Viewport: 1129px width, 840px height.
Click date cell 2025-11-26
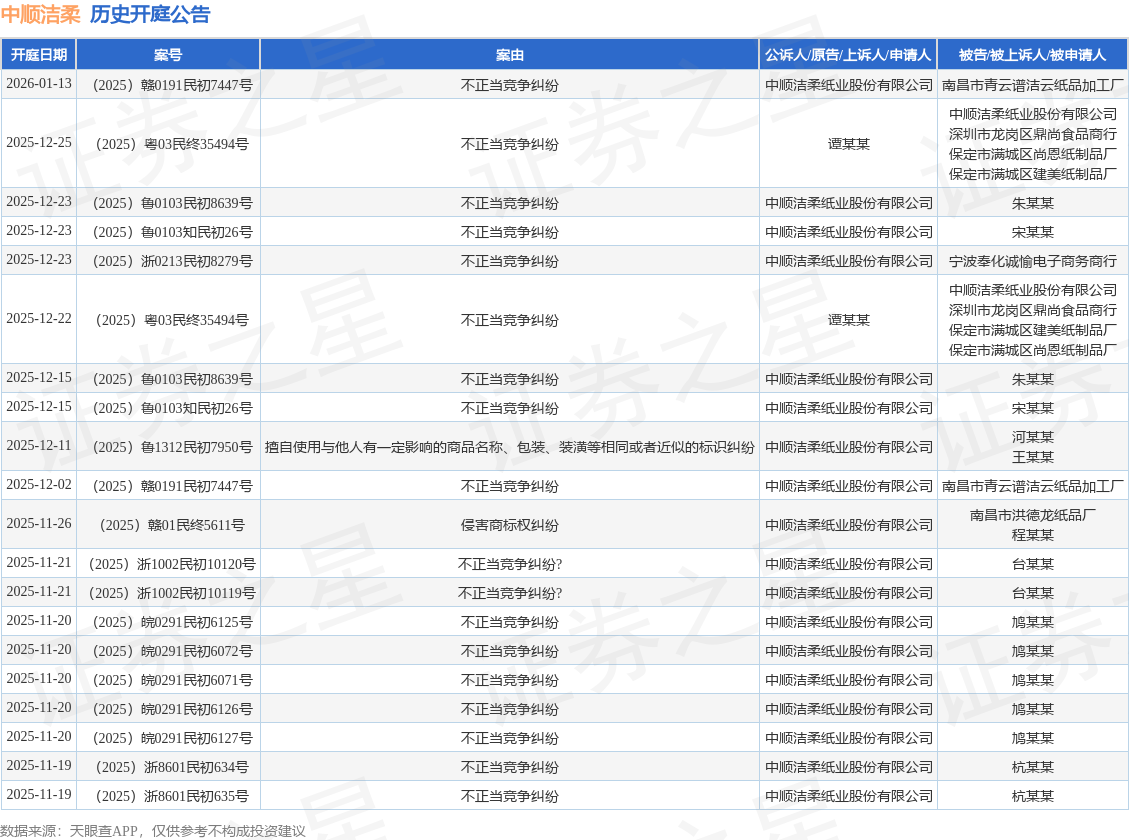39,523
